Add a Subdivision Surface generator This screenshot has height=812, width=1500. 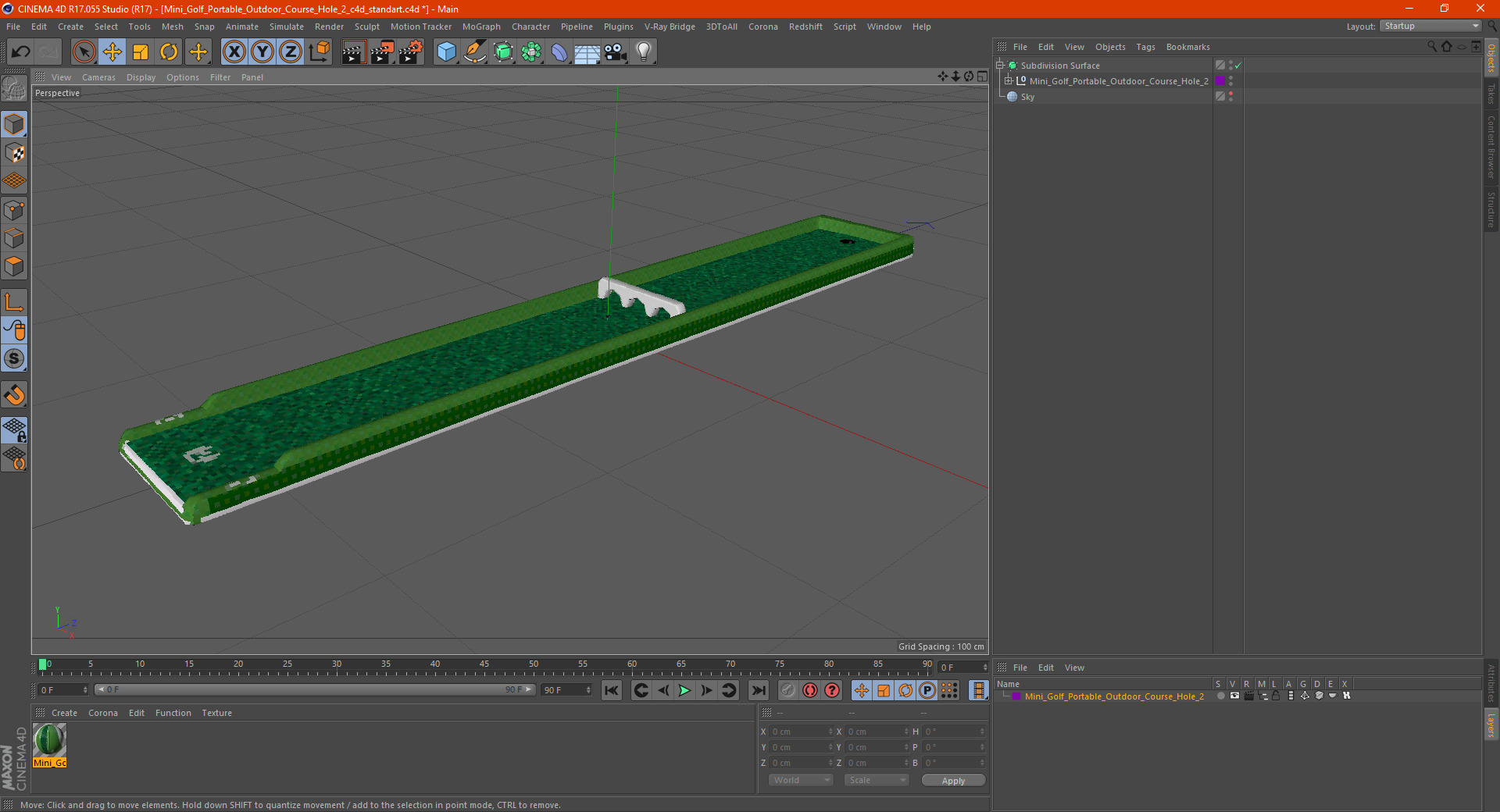503,52
